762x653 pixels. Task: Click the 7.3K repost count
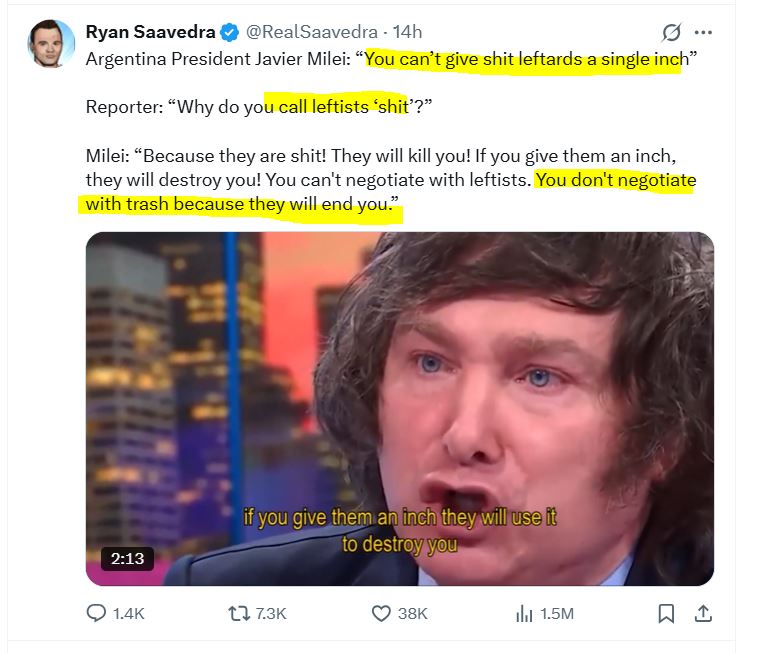point(271,614)
